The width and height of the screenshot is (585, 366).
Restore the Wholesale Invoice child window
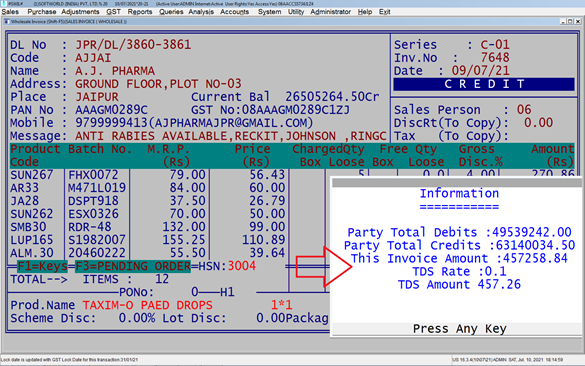click(x=570, y=22)
